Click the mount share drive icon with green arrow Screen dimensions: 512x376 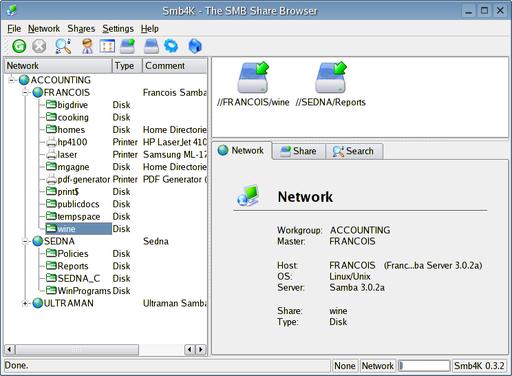point(128,46)
